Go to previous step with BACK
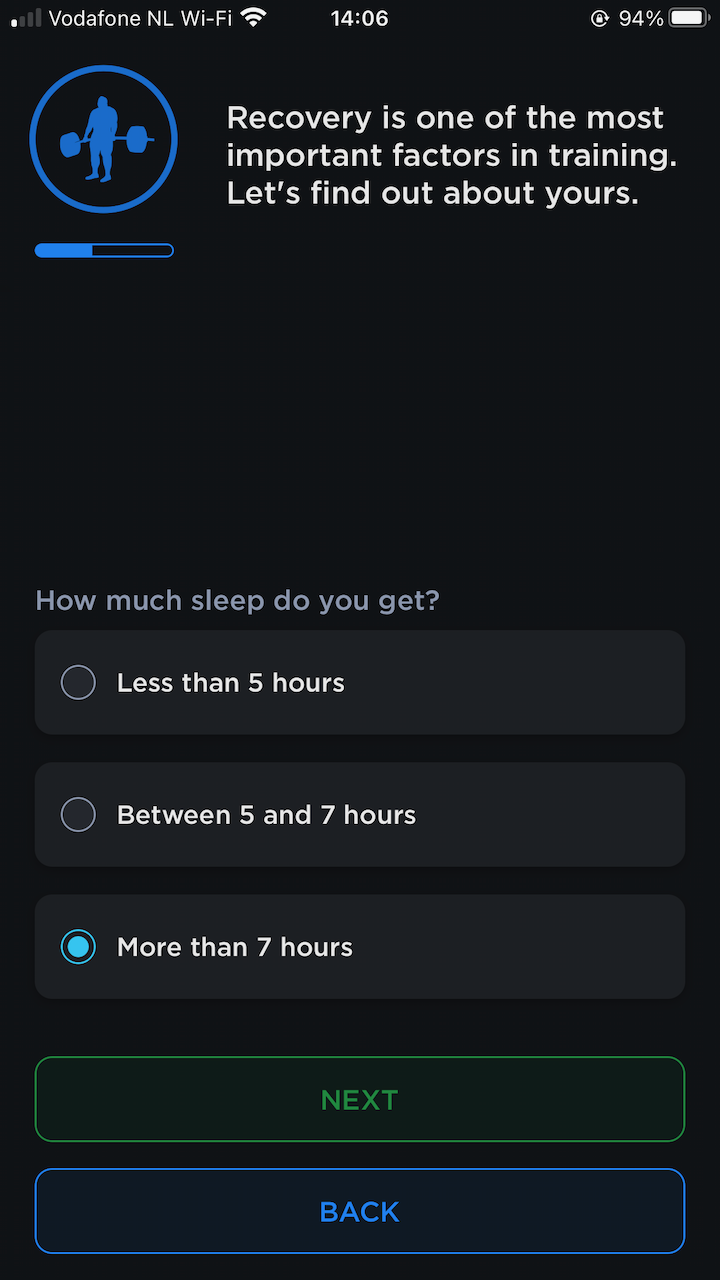720x1280 pixels. 360,1211
